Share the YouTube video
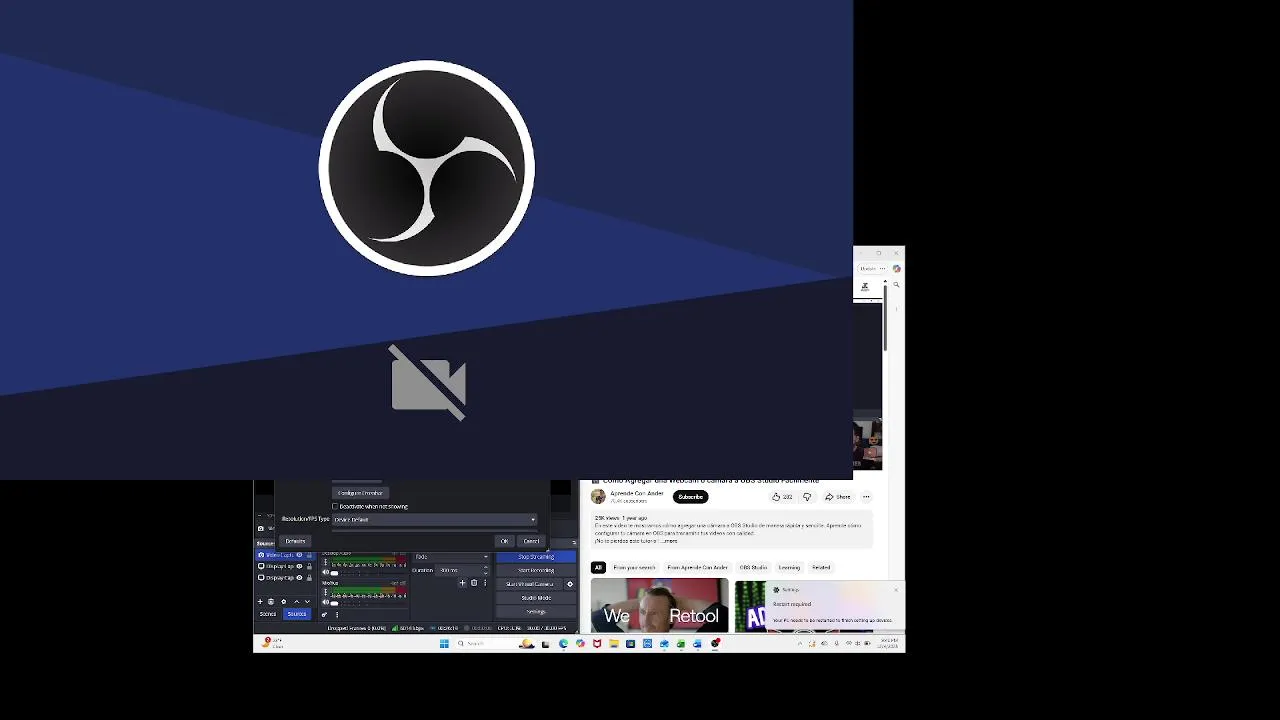Viewport: 1280px width, 720px height. click(x=838, y=497)
